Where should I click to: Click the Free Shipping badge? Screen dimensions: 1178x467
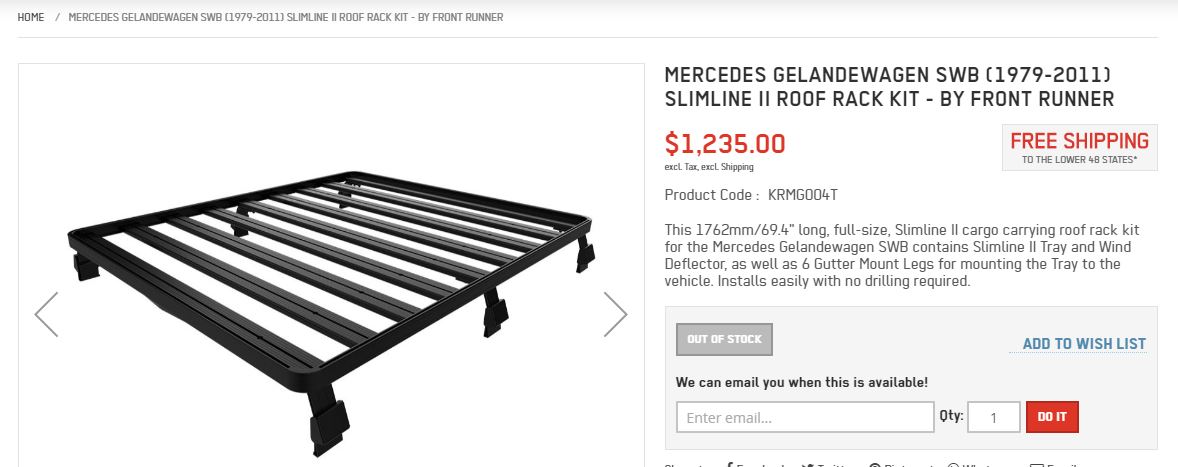point(1079,147)
